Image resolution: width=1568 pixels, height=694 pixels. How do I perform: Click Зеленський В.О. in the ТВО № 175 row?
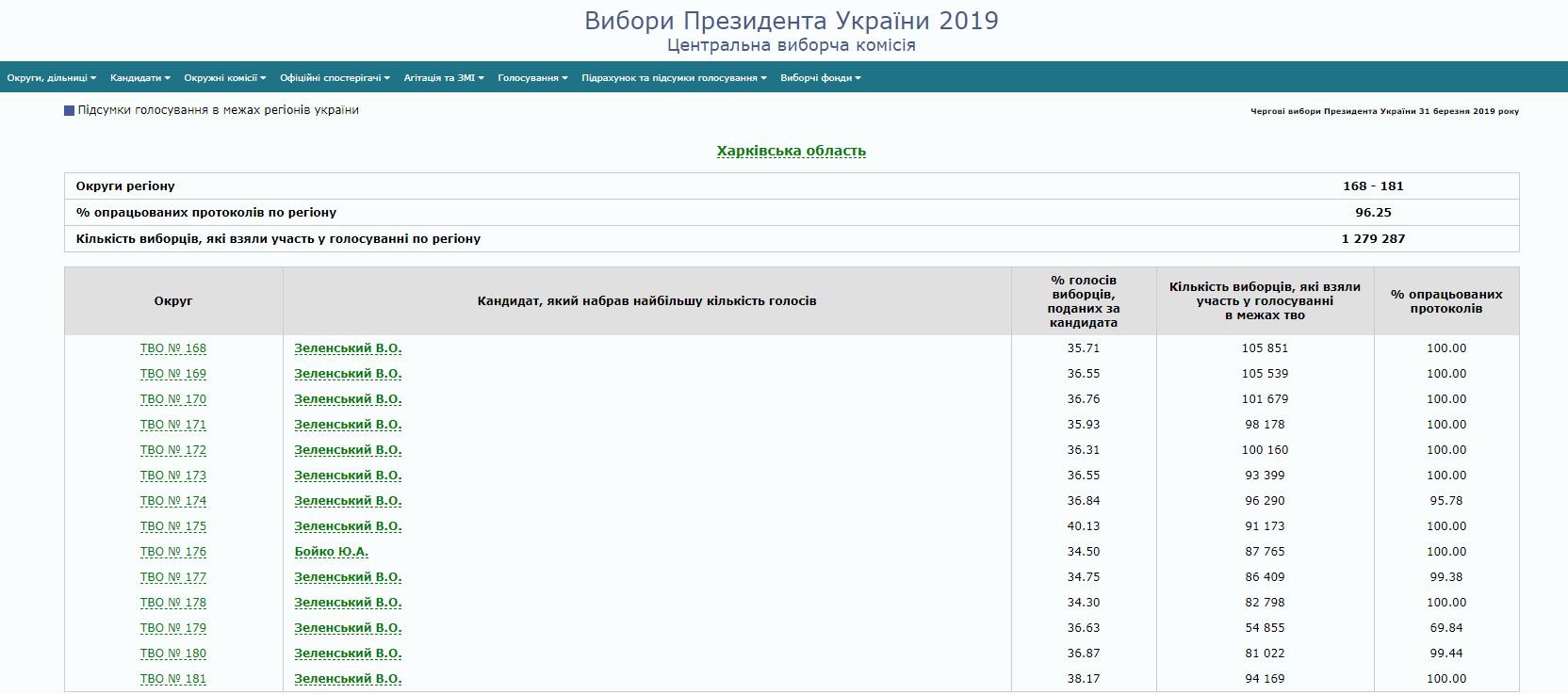pyautogui.click(x=348, y=526)
